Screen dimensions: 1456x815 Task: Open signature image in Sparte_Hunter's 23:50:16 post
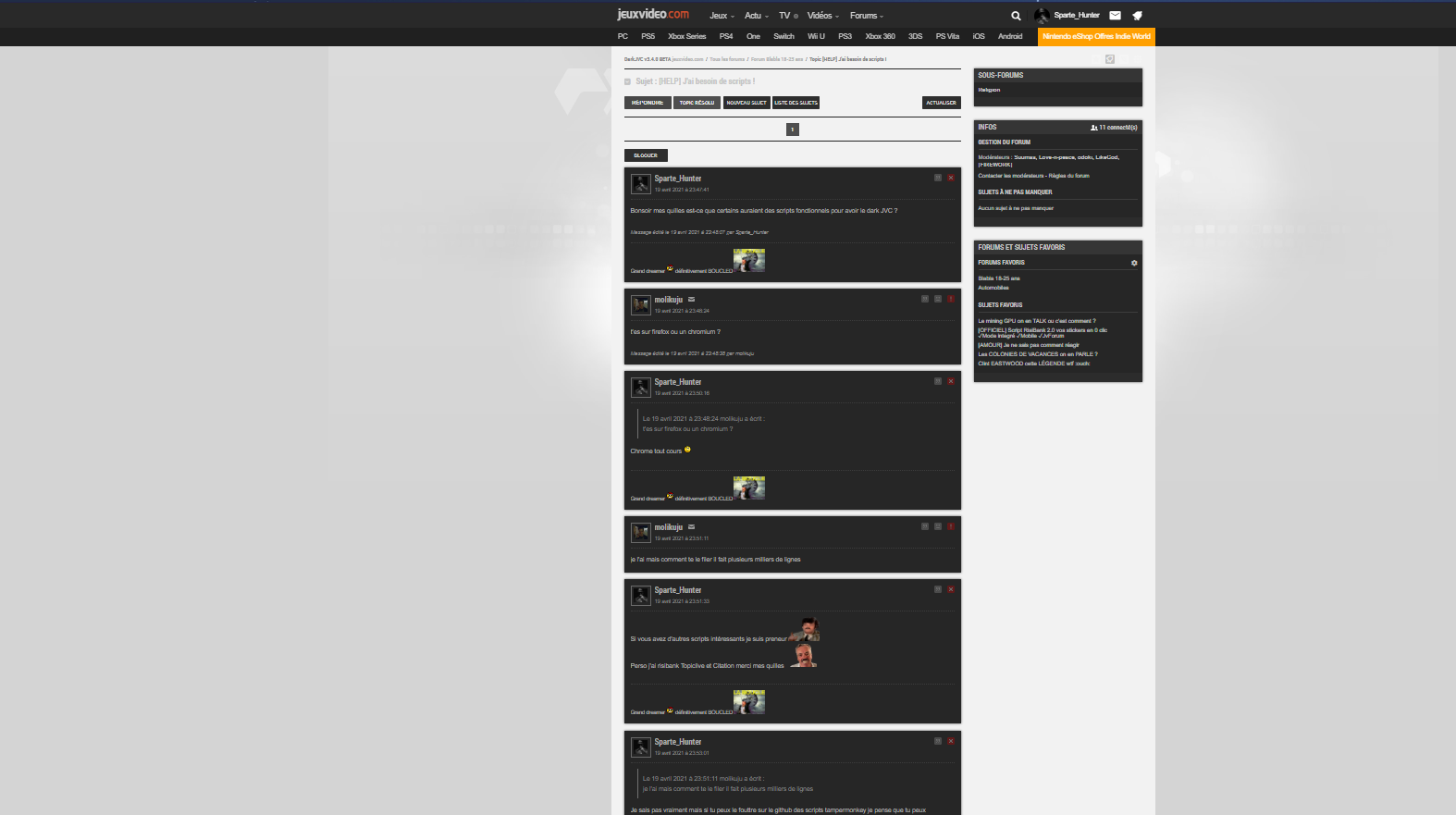pos(749,488)
